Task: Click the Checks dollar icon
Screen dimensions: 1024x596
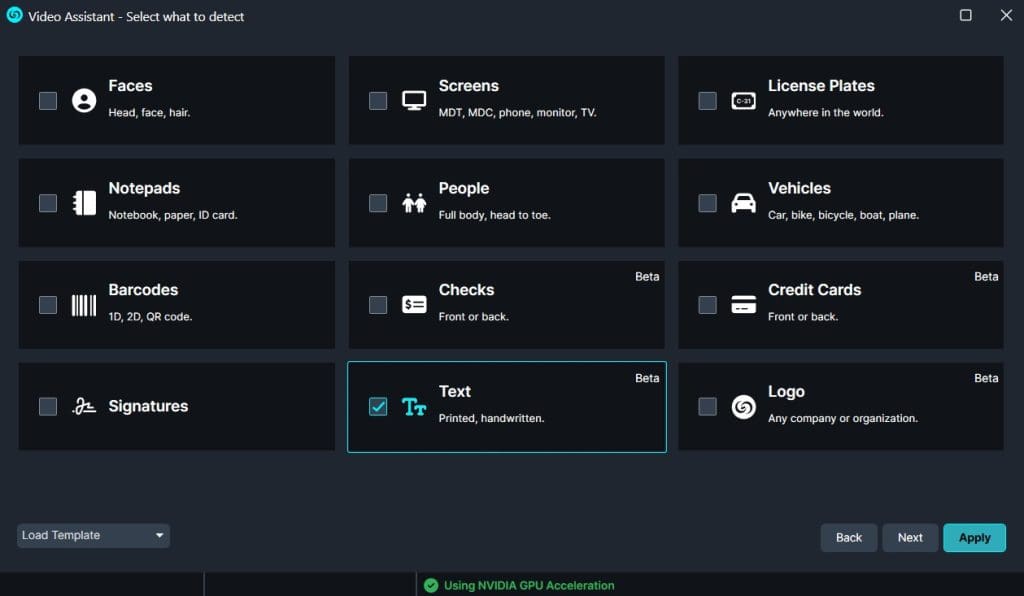Action: [414, 305]
